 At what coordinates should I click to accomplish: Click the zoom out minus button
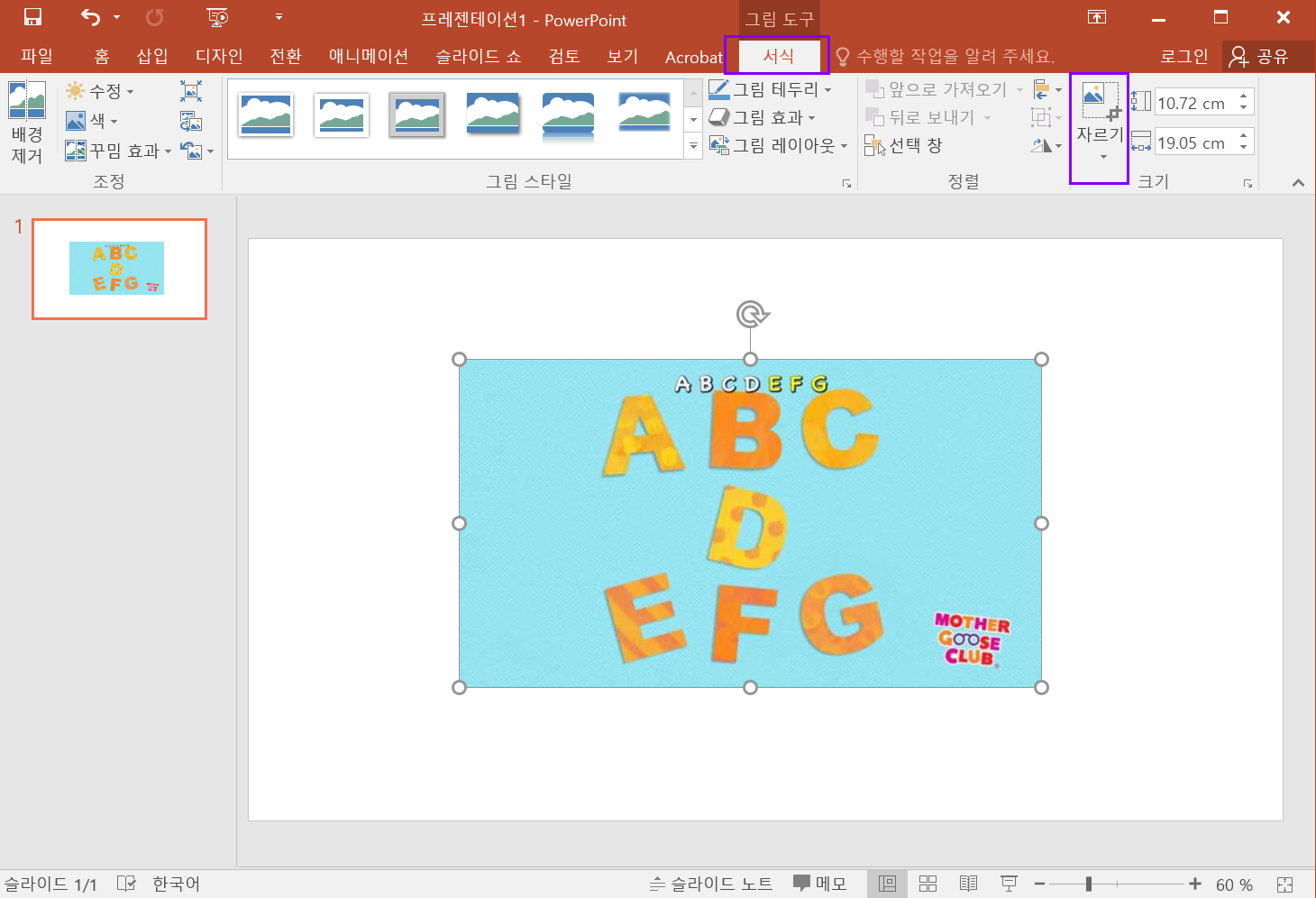[x=1039, y=884]
